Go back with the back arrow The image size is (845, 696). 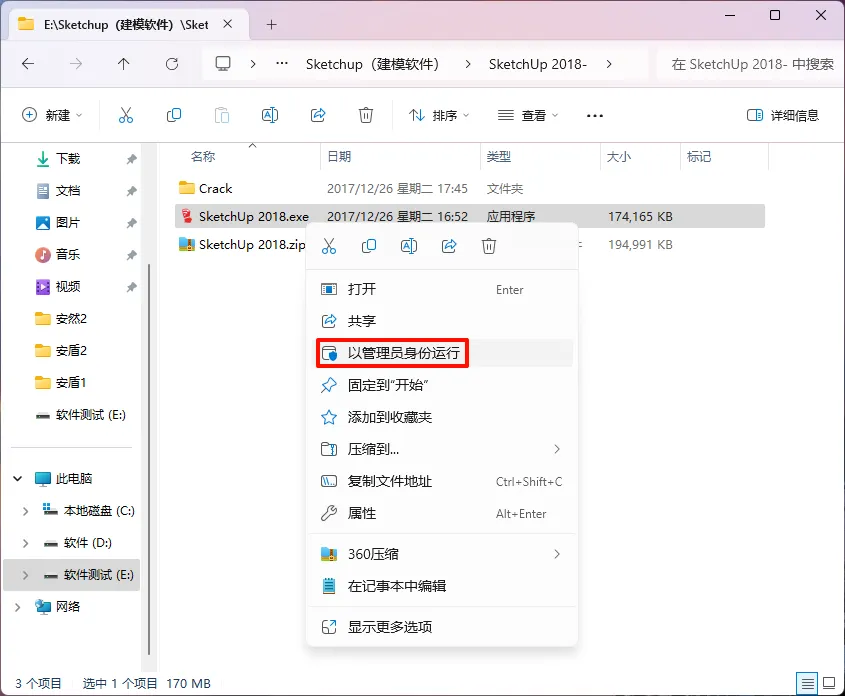(28, 64)
